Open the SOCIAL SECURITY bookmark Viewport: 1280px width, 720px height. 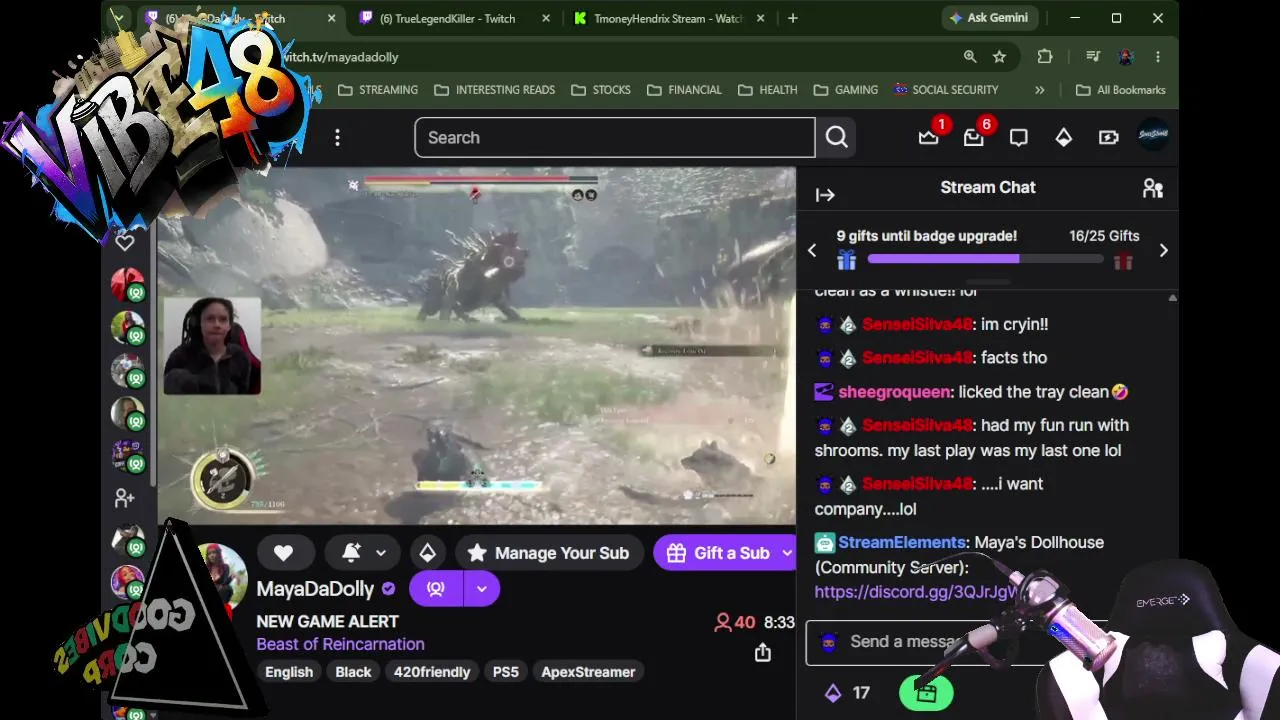click(x=946, y=90)
